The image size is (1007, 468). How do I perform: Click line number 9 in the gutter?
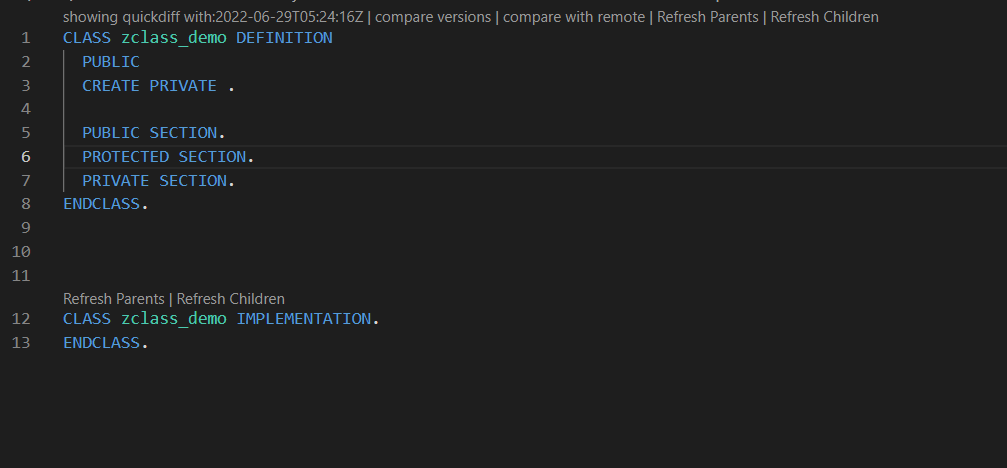pyautogui.click(x=25, y=228)
